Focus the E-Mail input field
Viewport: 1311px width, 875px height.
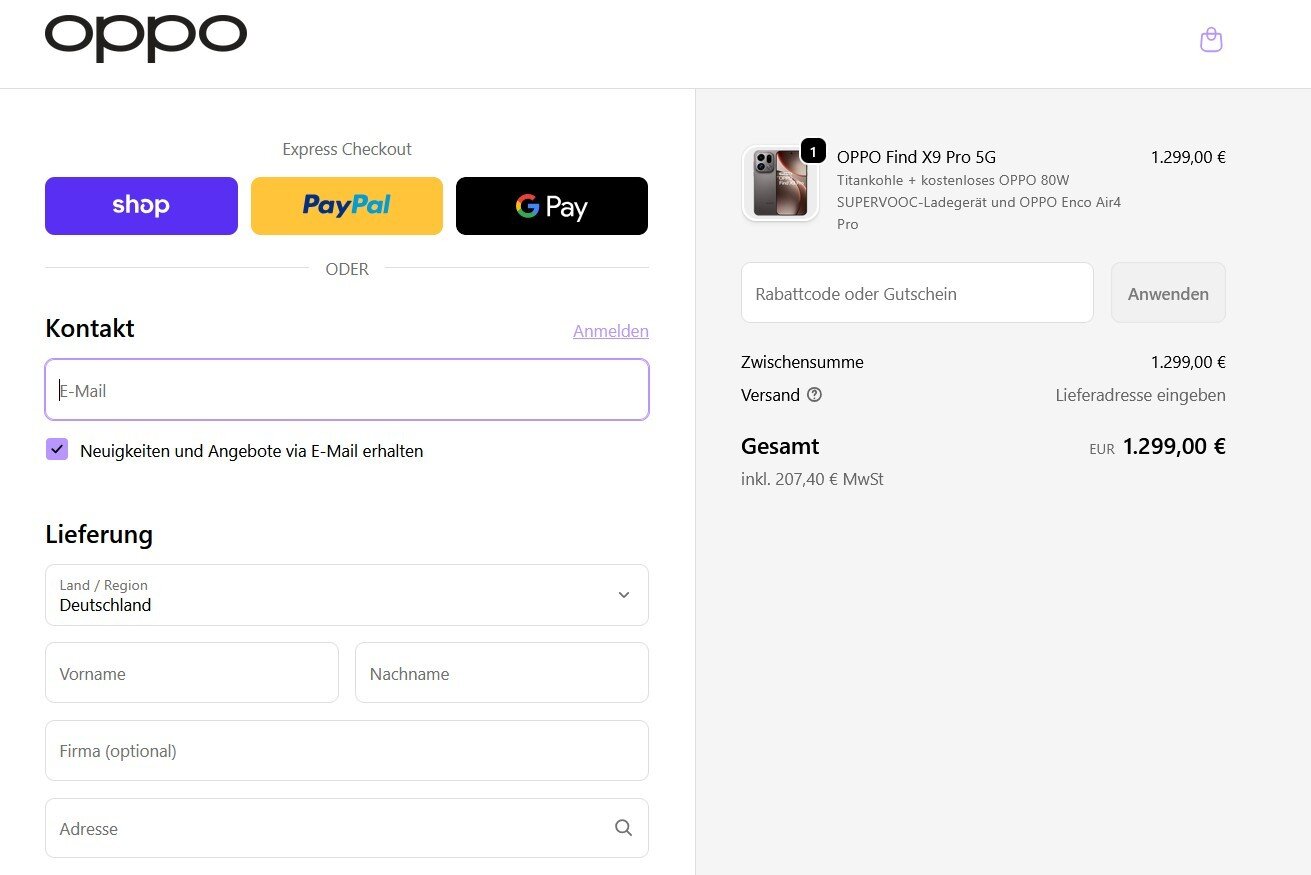[346, 390]
